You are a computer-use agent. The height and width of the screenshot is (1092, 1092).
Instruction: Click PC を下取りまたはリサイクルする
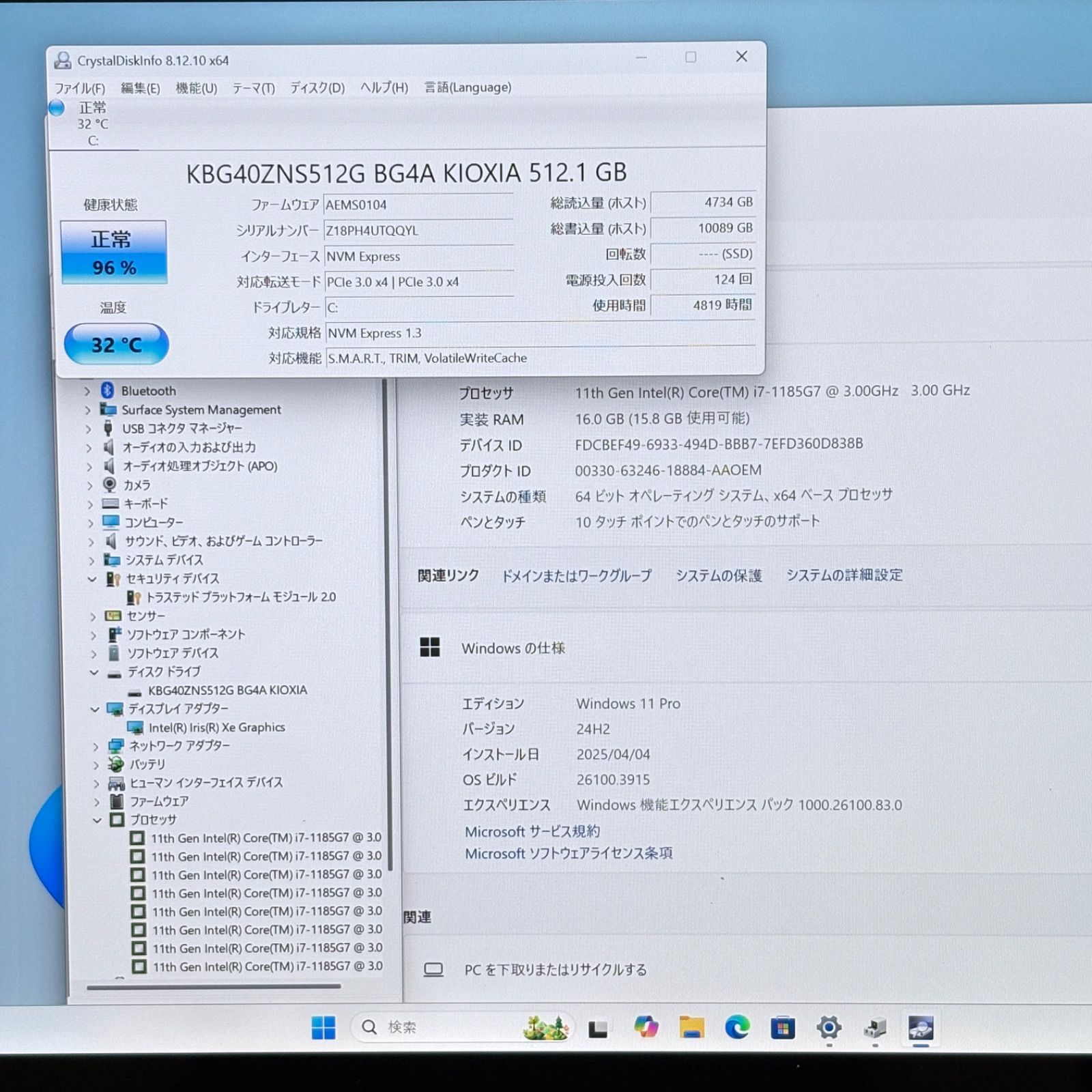556,970
